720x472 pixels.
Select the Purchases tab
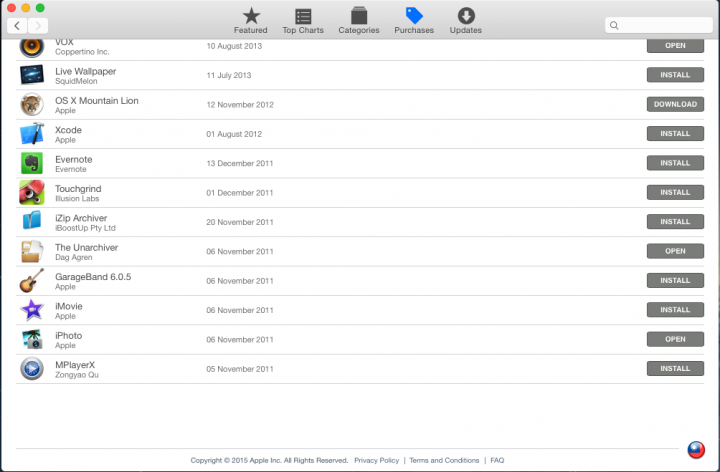click(414, 21)
